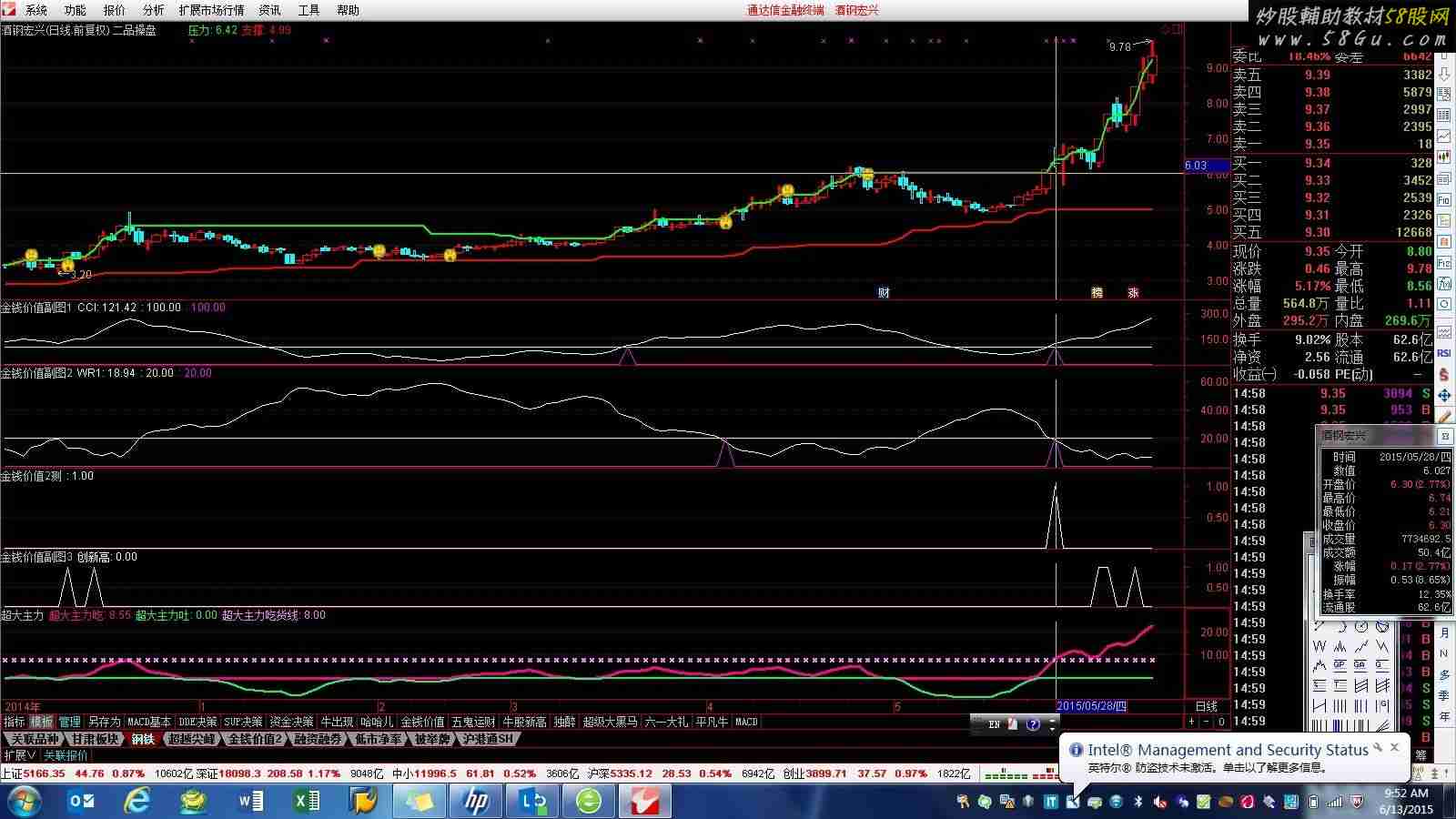This screenshot has height=819, width=1456.
Task: Click the upper Fin icon in sidebar
Action: pos(1444,199)
